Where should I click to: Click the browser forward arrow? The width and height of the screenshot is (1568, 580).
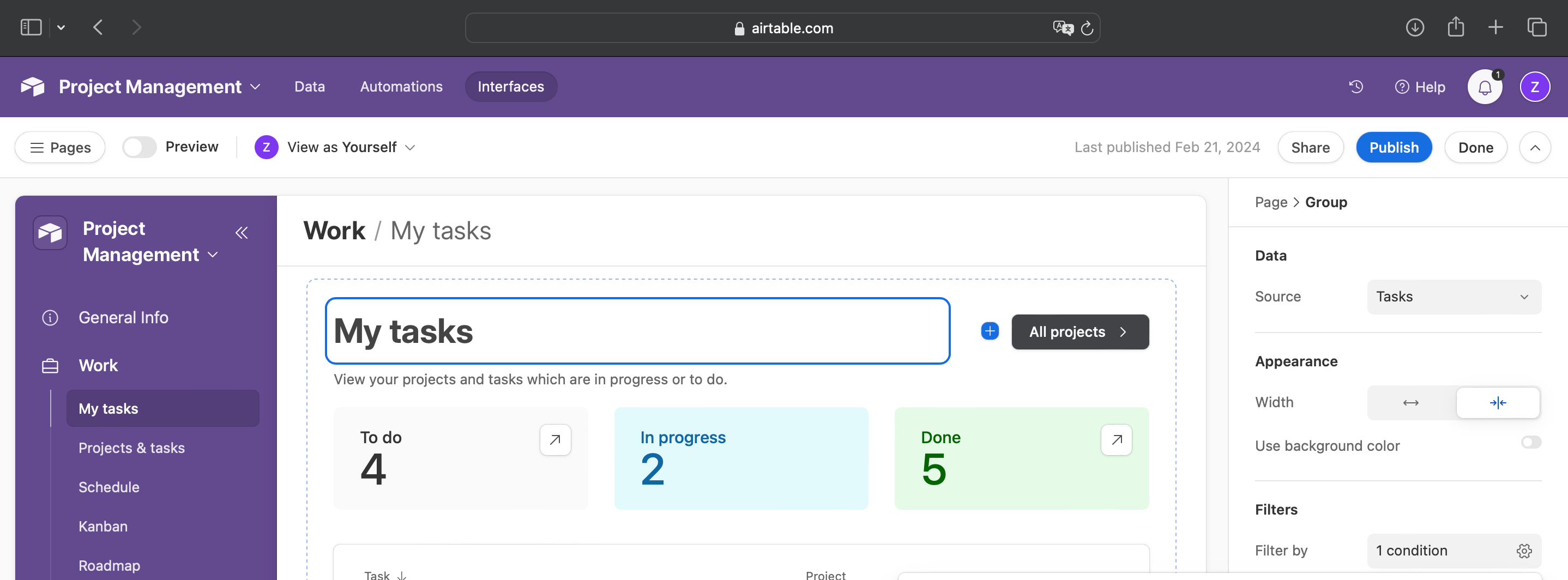(136, 27)
